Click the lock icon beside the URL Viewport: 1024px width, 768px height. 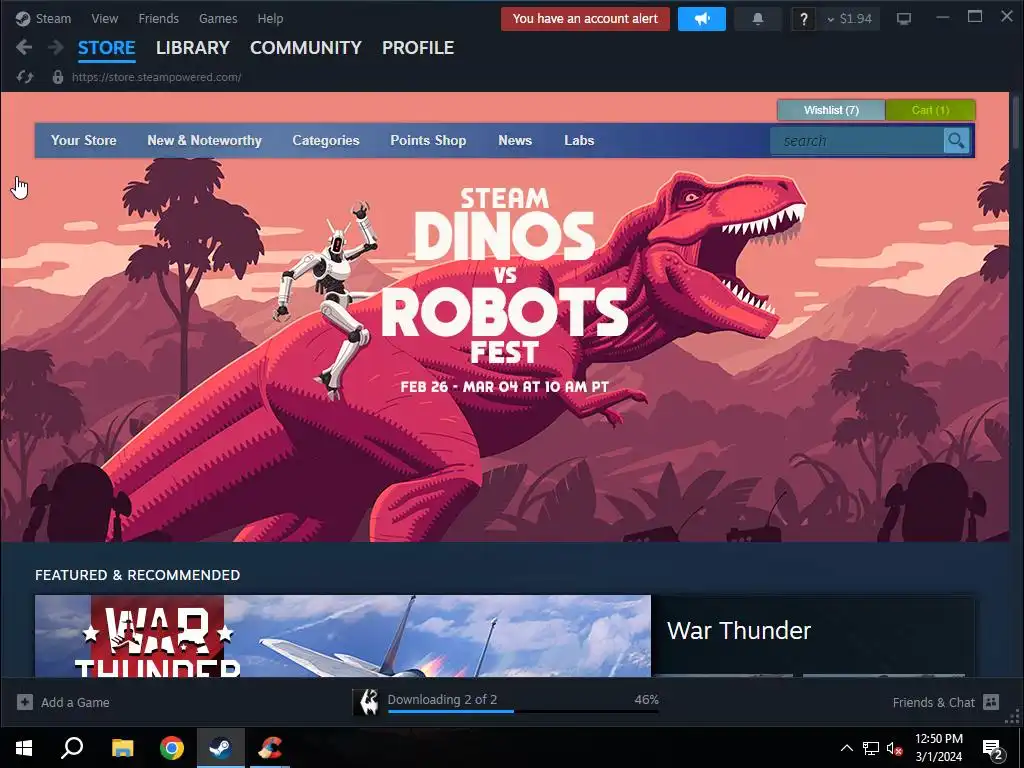57,77
